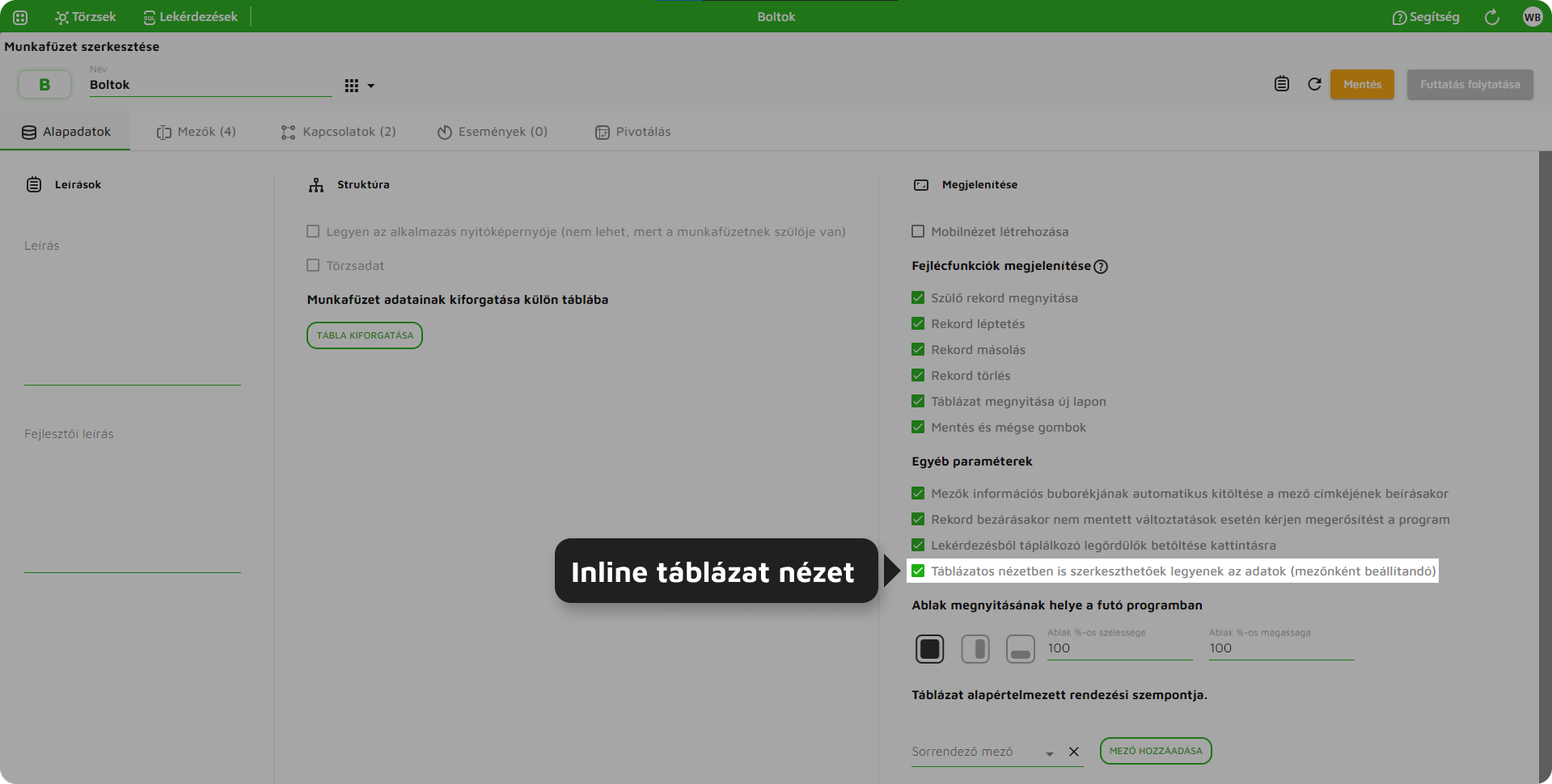Toggle Táblázatos nézetben is szerkeszthetőek checkbox
This screenshot has width=1552, height=784.
pyautogui.click(x=918, y=571)
